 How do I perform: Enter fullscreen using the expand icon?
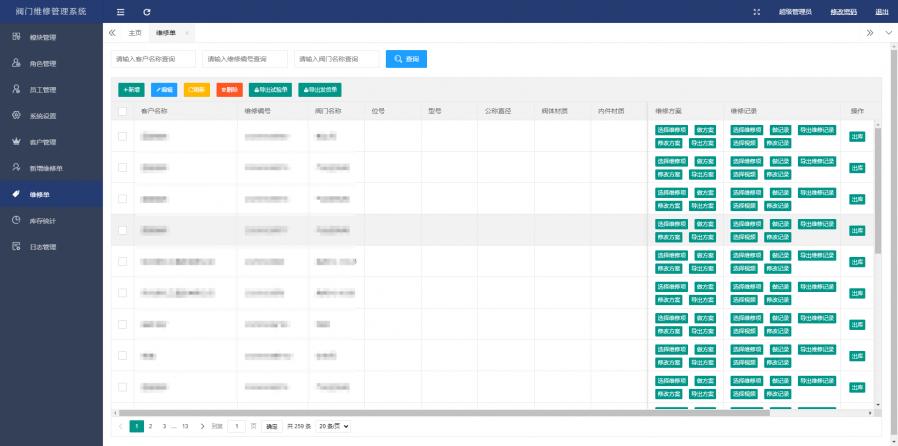click(756, 12)
